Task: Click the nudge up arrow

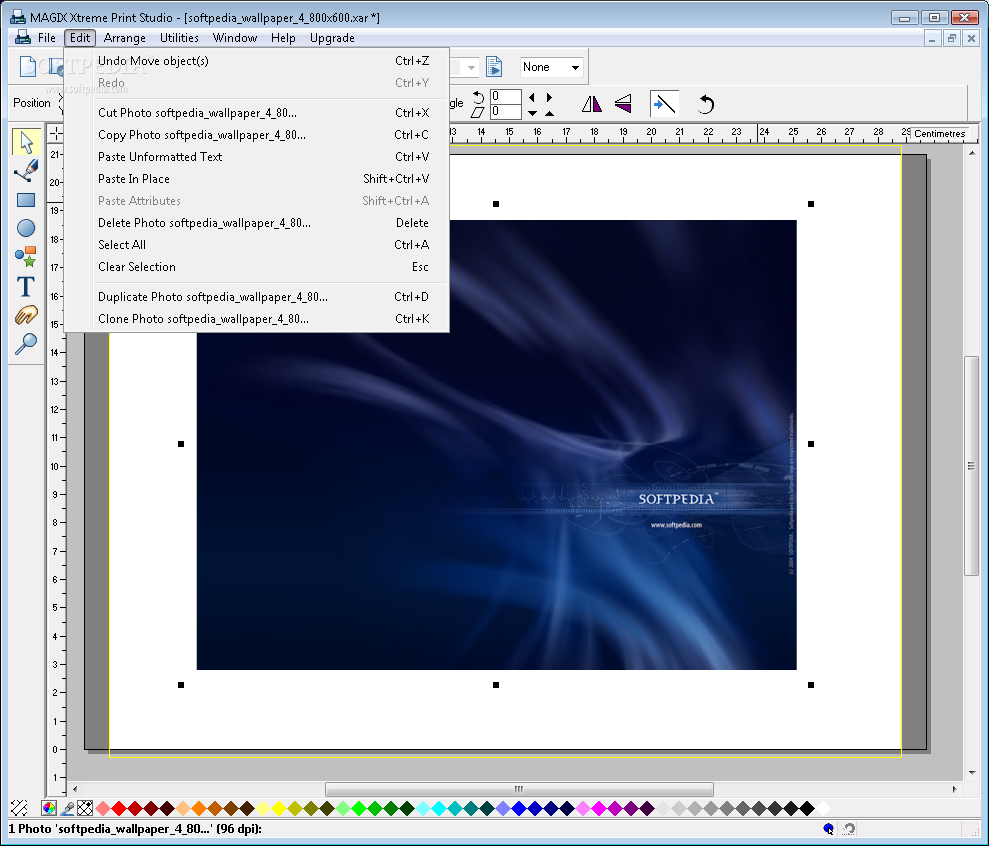Action: (549, 114)
